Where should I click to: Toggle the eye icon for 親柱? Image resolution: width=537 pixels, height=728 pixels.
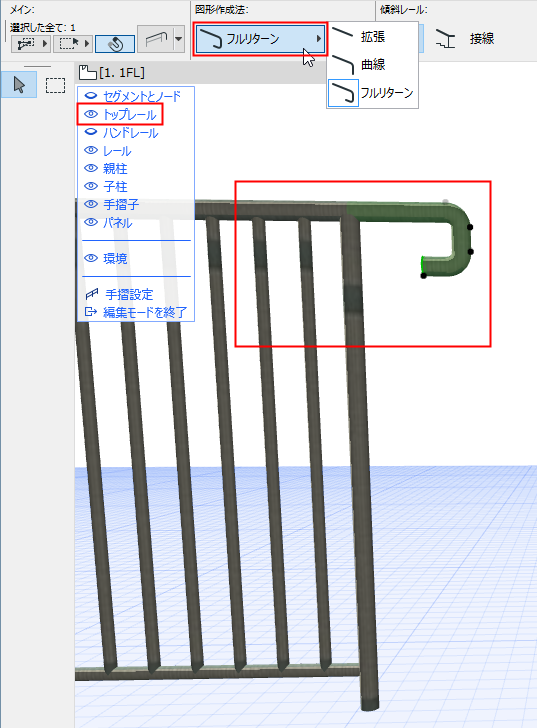click(91, 168)
